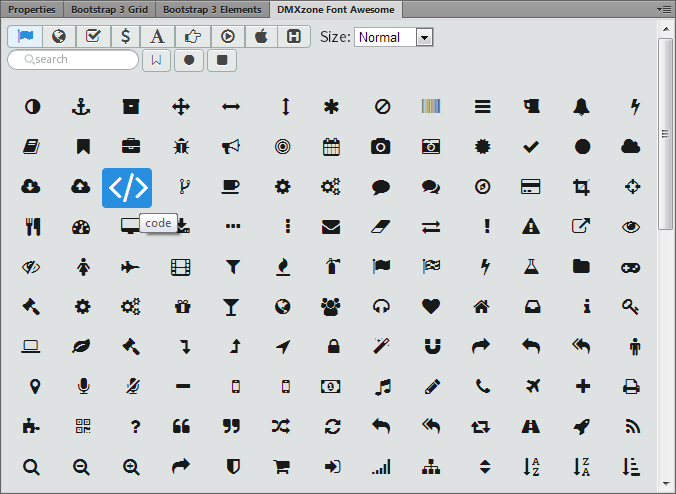
Task: Select the pointing hand directional category button
Action: (x=193, y=37)
